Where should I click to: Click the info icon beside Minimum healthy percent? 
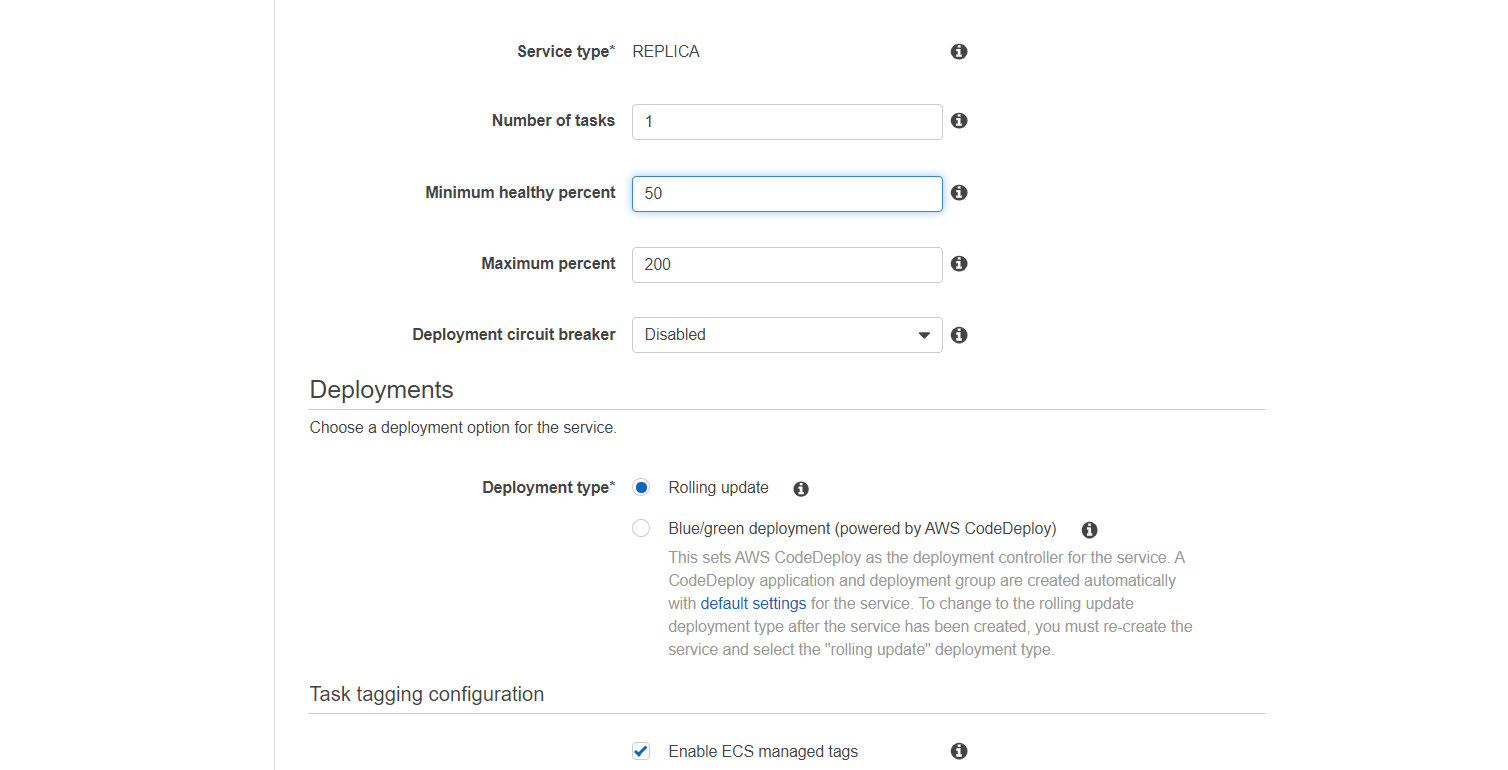(959, 192)
